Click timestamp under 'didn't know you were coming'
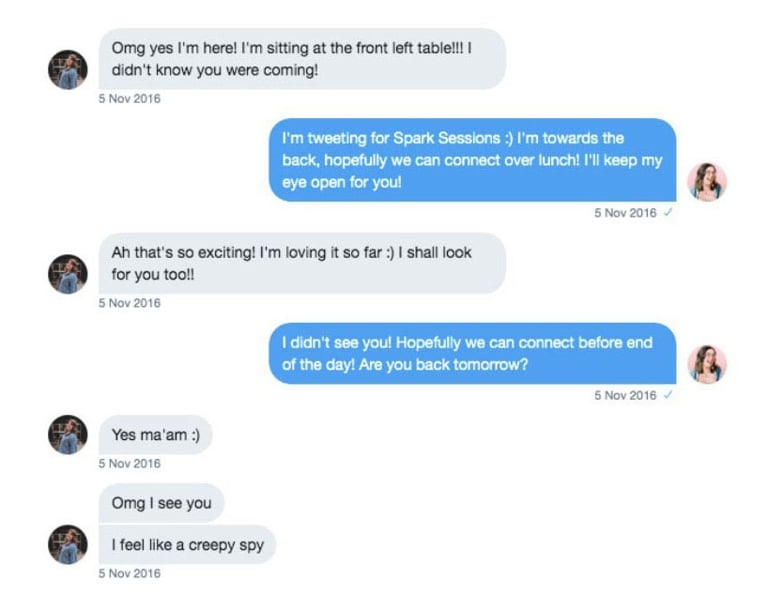The width and height of the screenshot is (768, 608). coord(129,98)
